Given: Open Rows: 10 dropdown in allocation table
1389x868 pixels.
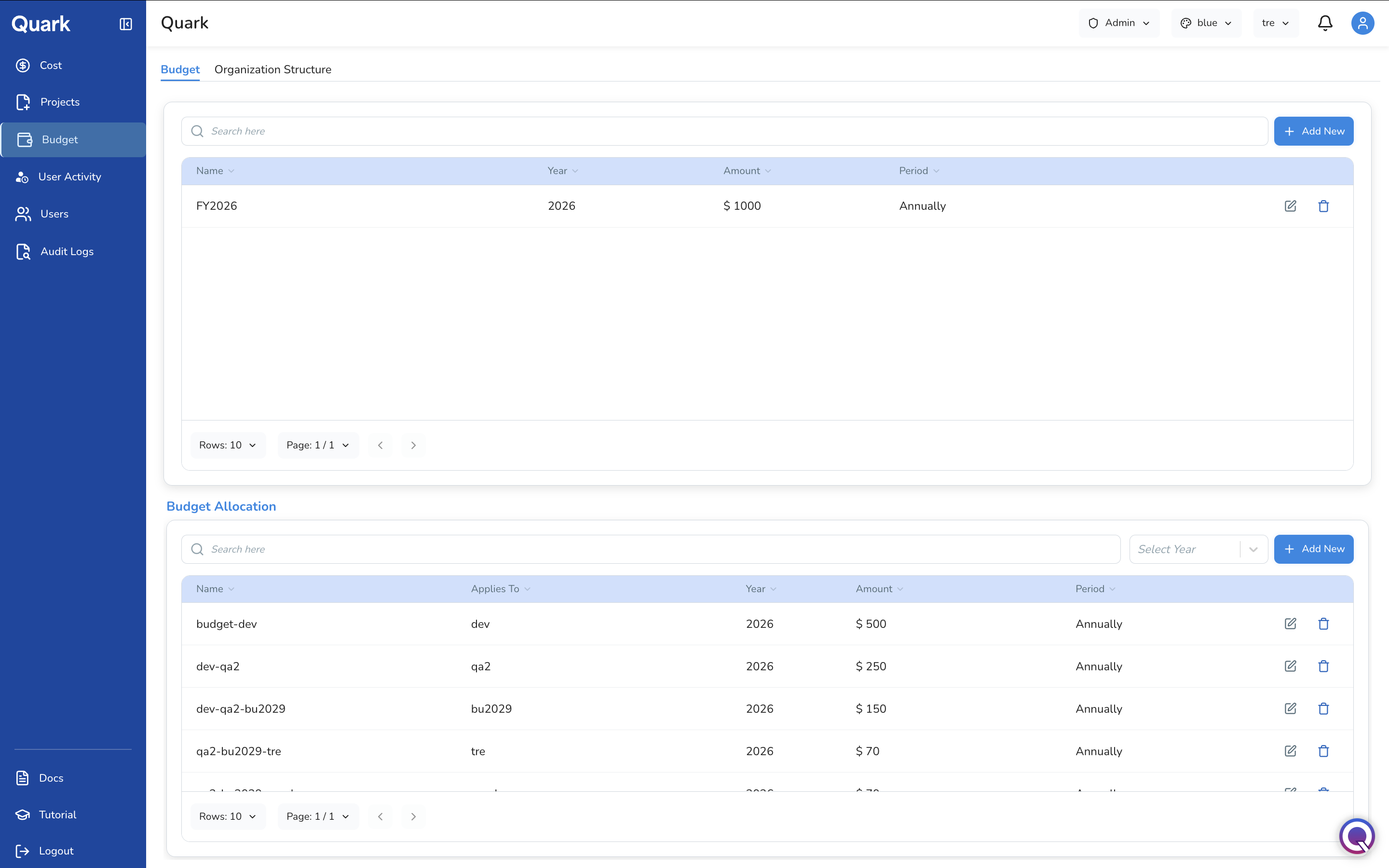Looking at the screenshot, I should pos(228,816).
